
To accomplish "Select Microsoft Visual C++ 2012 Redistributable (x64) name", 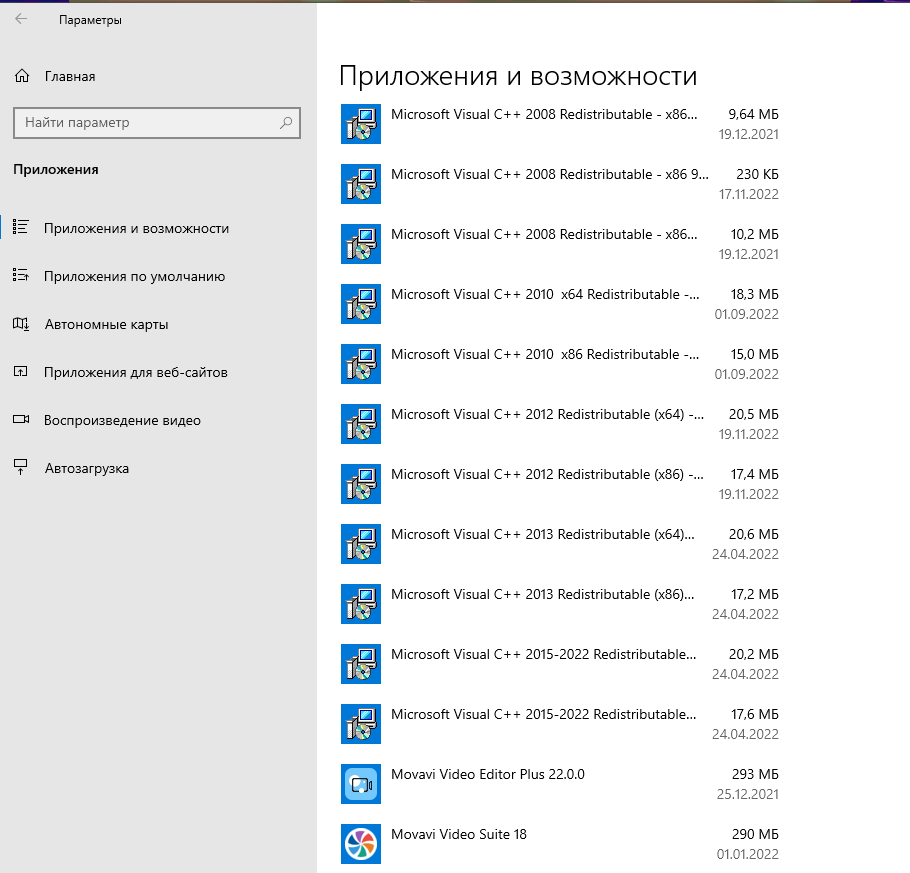I will pyautogui.click(x=547, y=414).
